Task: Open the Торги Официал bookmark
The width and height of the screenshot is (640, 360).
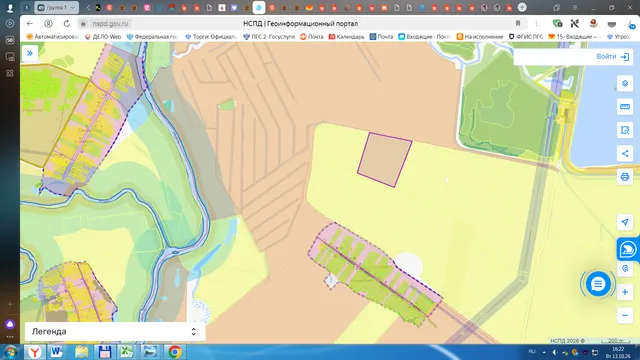Action: pyautogui.click(x=211, y=37)
